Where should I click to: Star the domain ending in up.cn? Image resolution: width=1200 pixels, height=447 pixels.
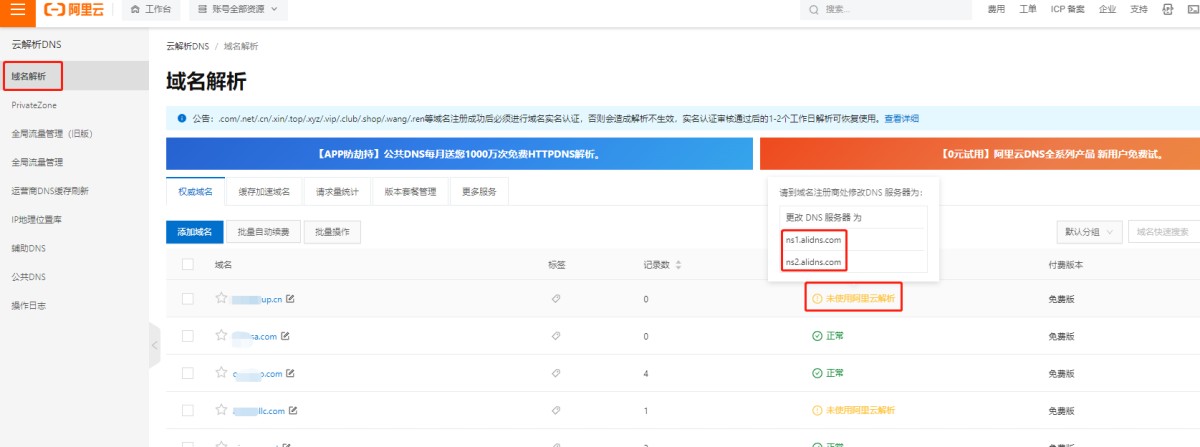[x=222, y=298]
